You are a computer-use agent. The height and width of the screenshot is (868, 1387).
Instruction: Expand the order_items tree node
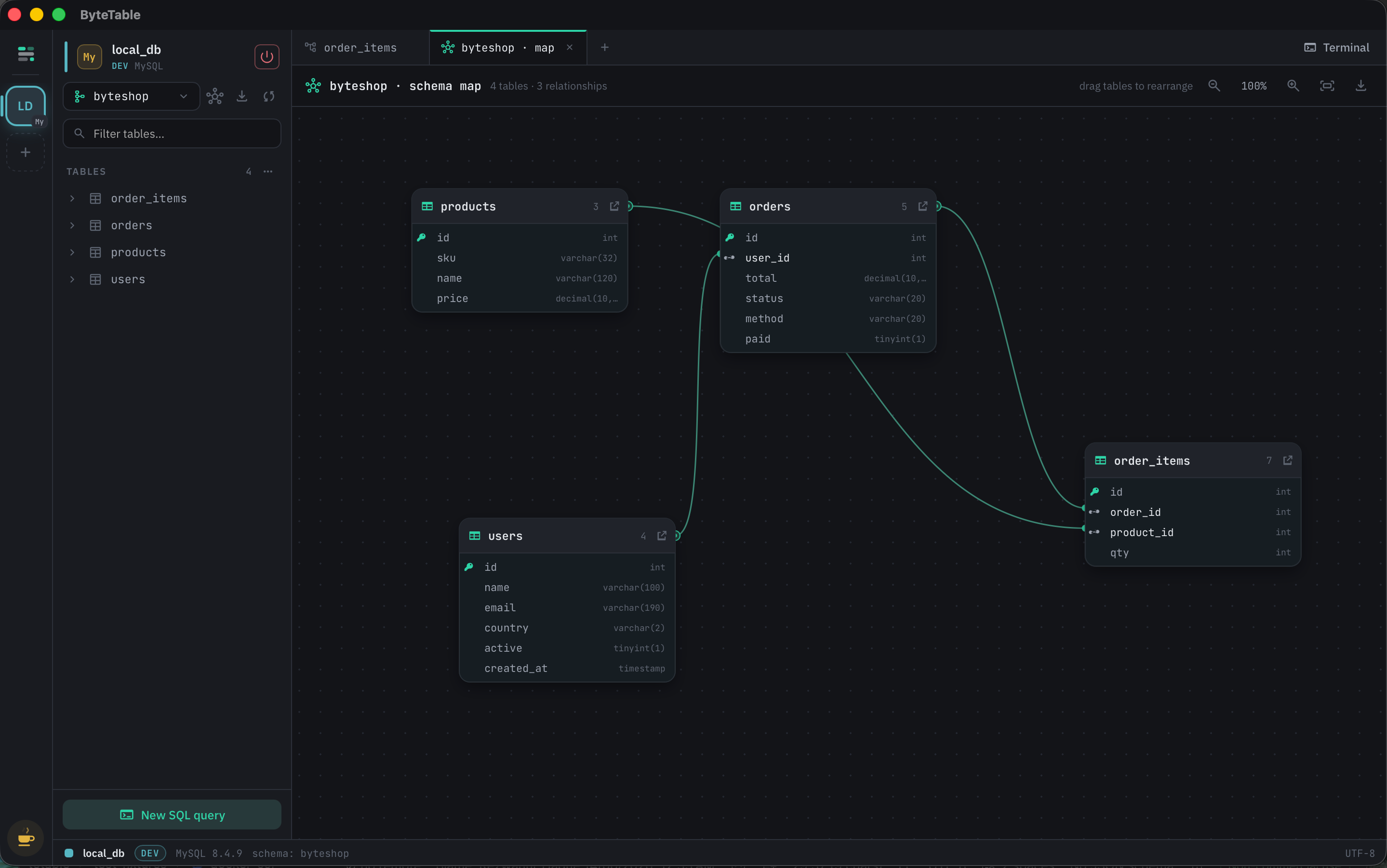coord(72,198)
